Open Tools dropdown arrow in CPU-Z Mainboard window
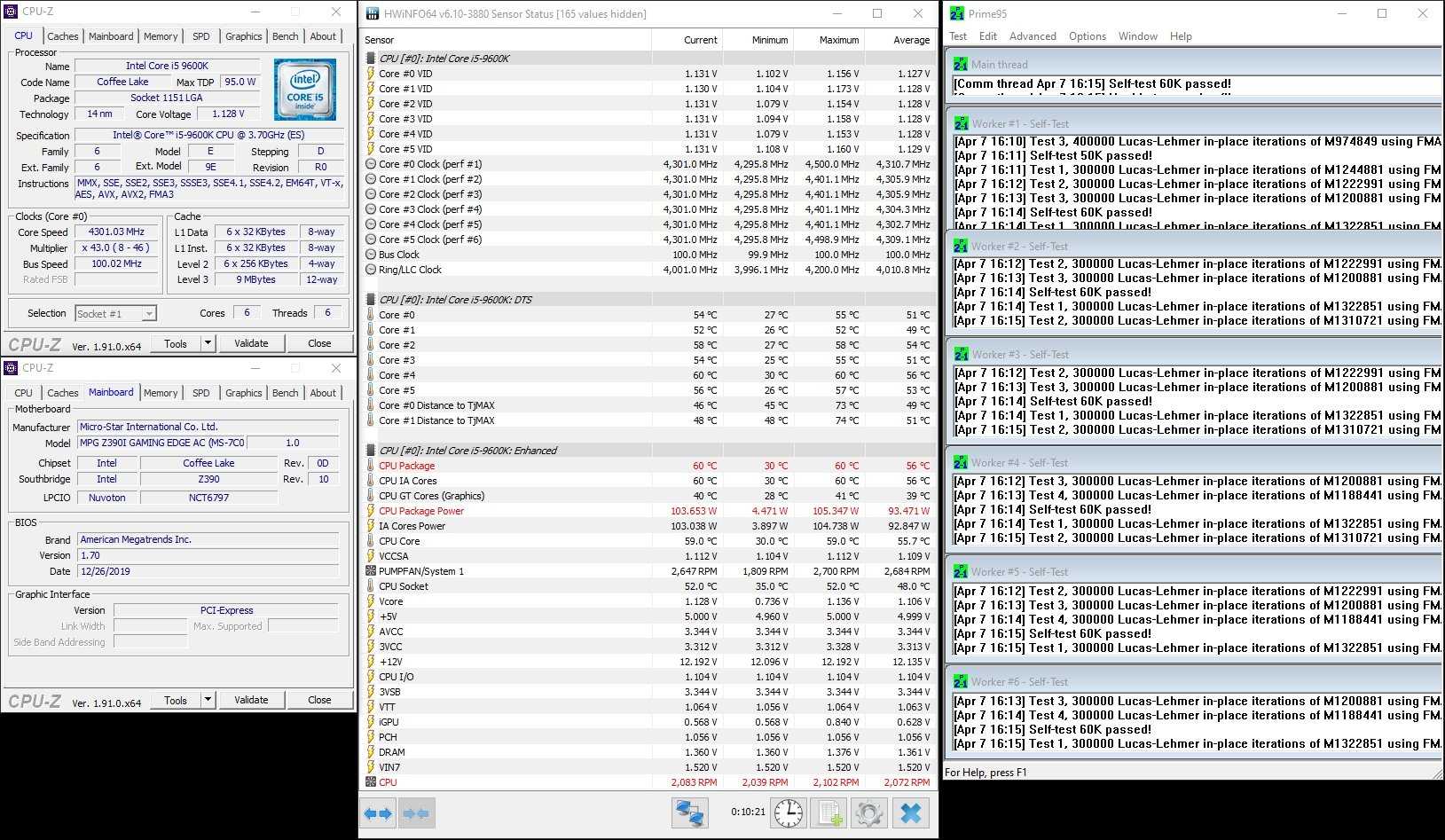This screenshot has width=1445, height=840. (208, 700)
